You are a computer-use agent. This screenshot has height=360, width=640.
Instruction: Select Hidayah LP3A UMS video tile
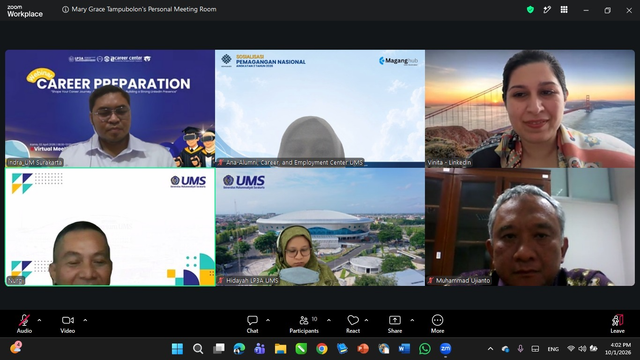(x=320, y=227)
